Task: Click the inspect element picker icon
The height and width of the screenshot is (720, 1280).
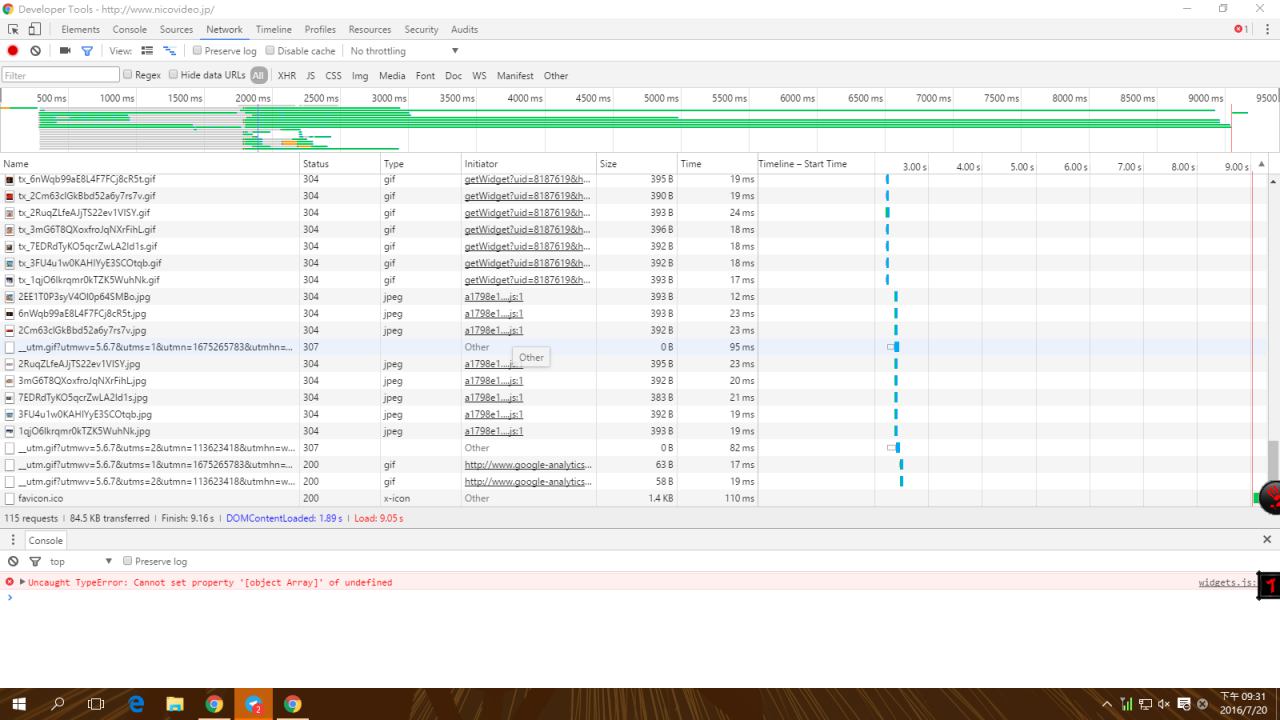Action: point(13,30)
